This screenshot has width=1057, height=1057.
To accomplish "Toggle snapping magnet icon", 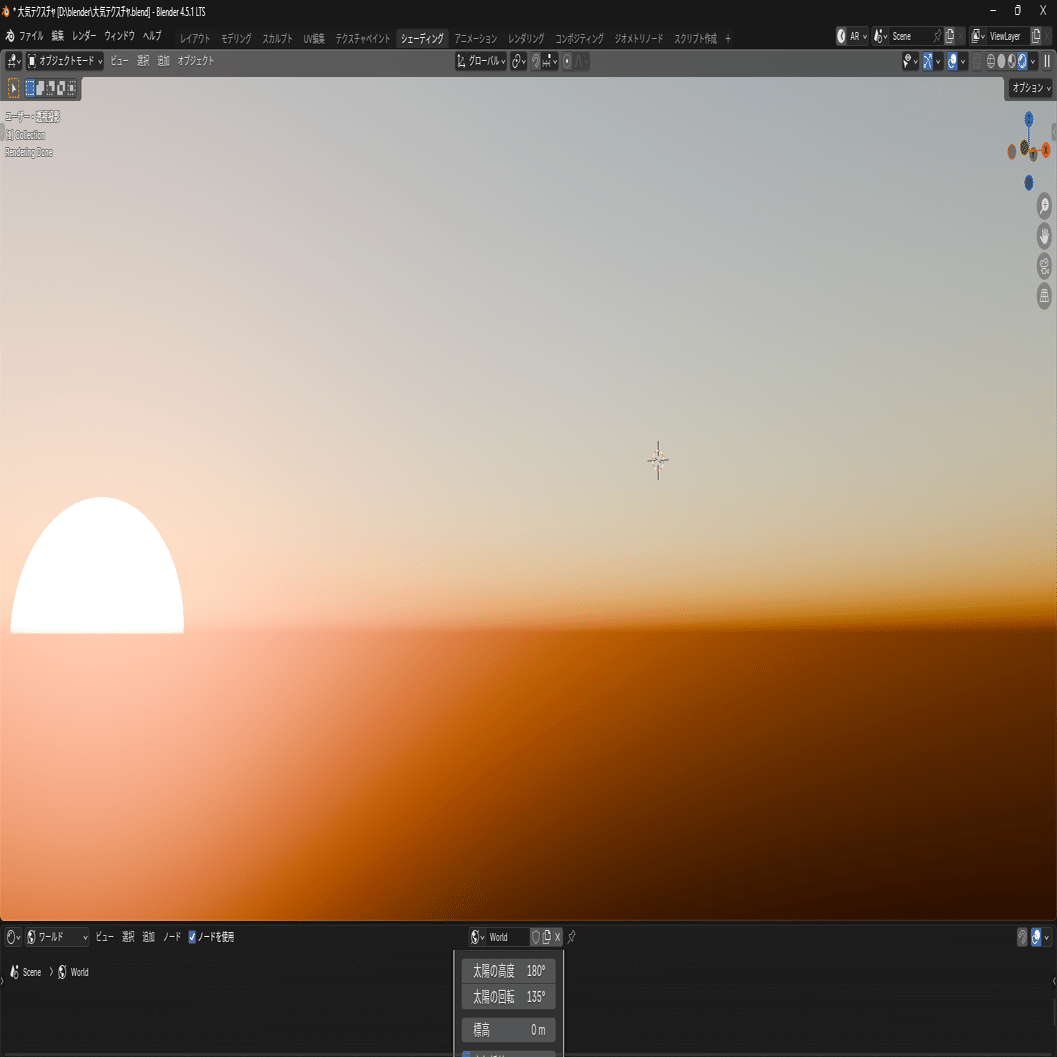I will coord(536,62).
